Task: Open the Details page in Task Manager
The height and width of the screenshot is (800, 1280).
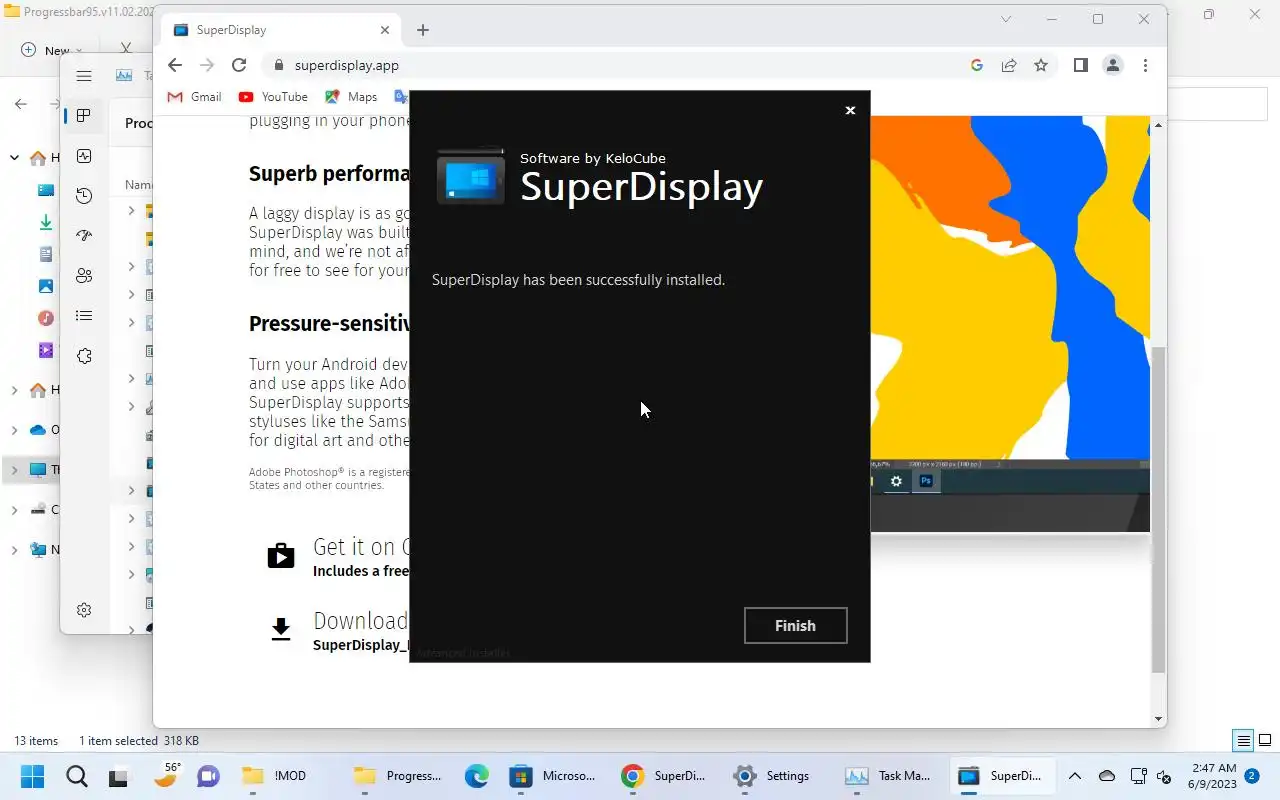Action: (84, 316)
